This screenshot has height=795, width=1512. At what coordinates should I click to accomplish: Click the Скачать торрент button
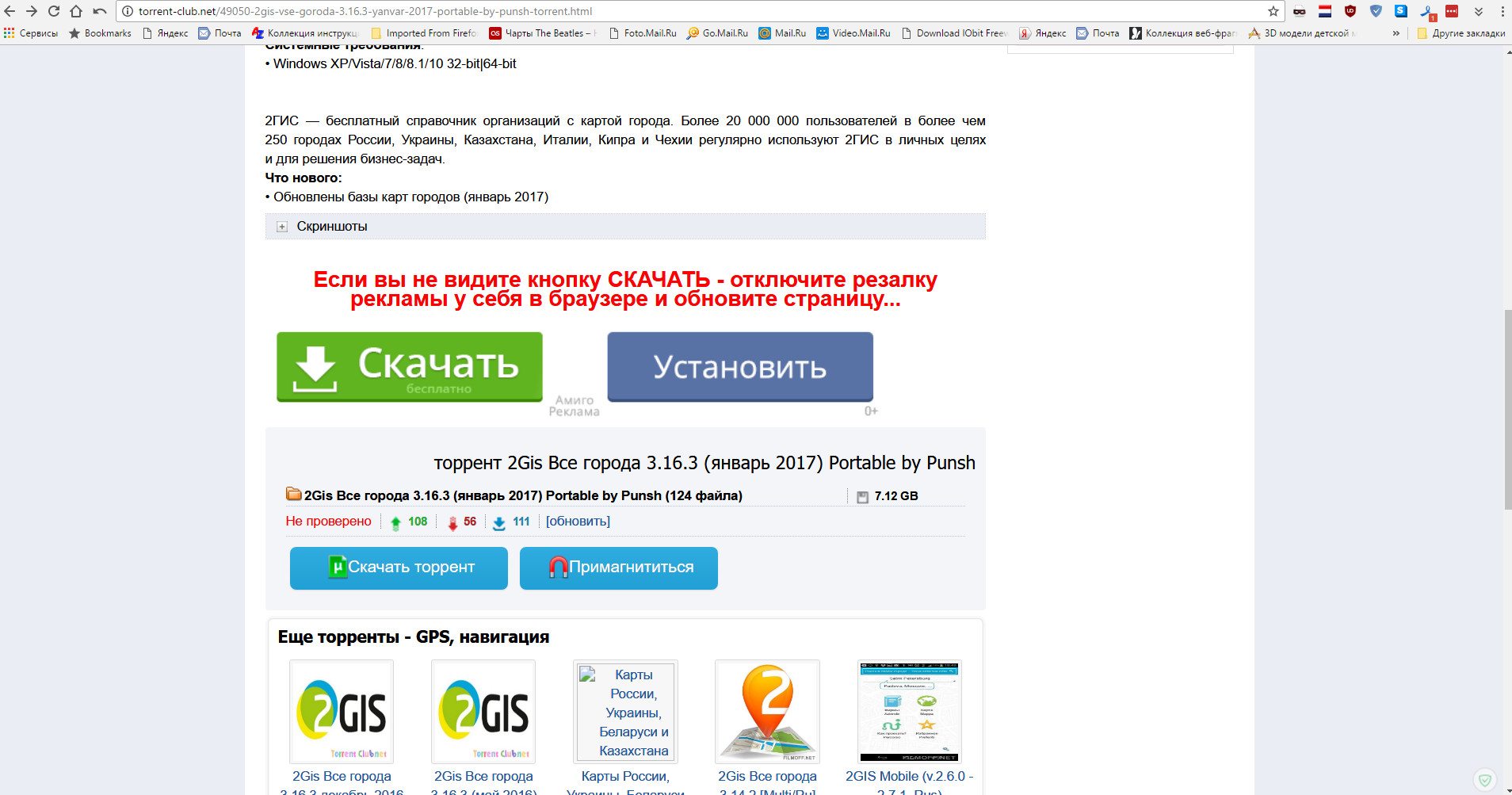point(399,568)
